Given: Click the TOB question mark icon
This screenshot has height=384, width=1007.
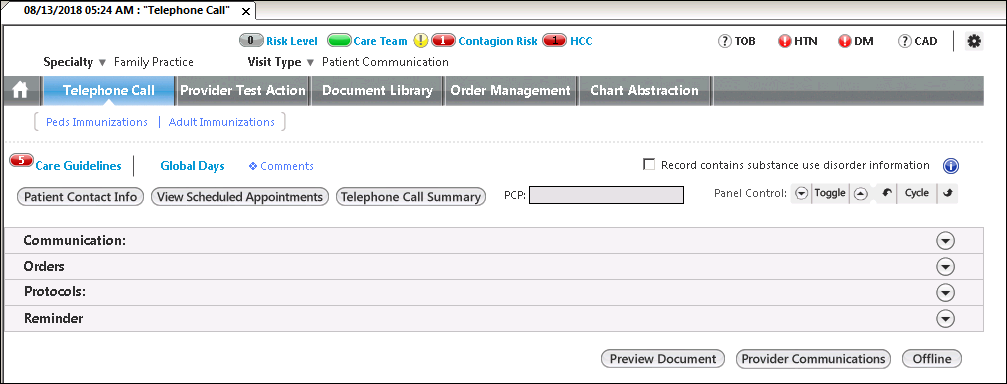Looking at the screenshot, I should coord(725,41).
